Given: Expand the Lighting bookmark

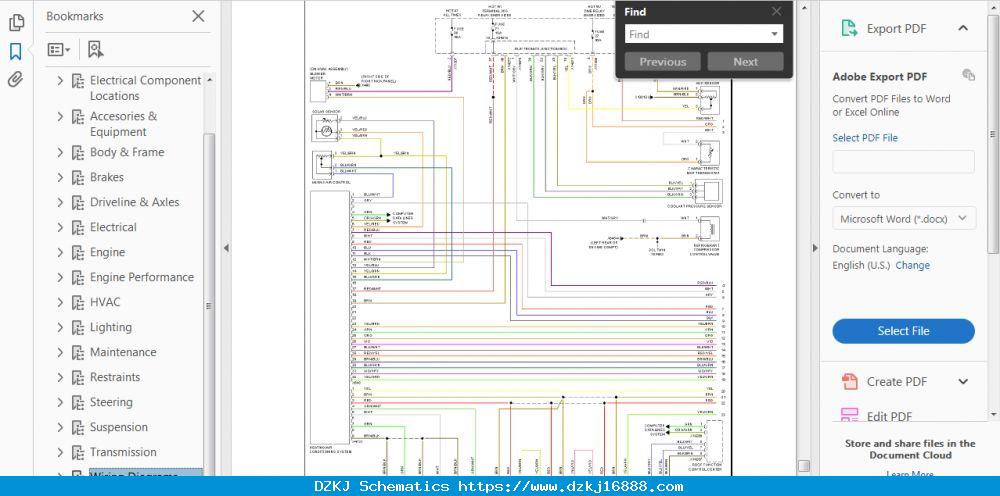Looking at the screenshot, I should point(60,327).
